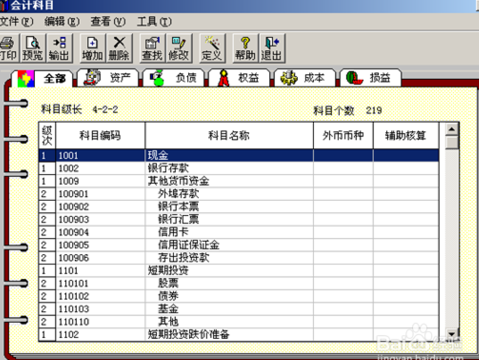Image resolution: width=479 pixels, height=360 pixels.
Task: Open the 工具(T) menu
Action: (154, 22)
